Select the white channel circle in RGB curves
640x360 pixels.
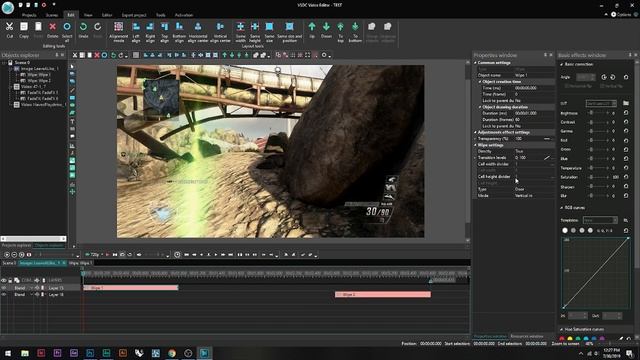click(x=565, y=231)
